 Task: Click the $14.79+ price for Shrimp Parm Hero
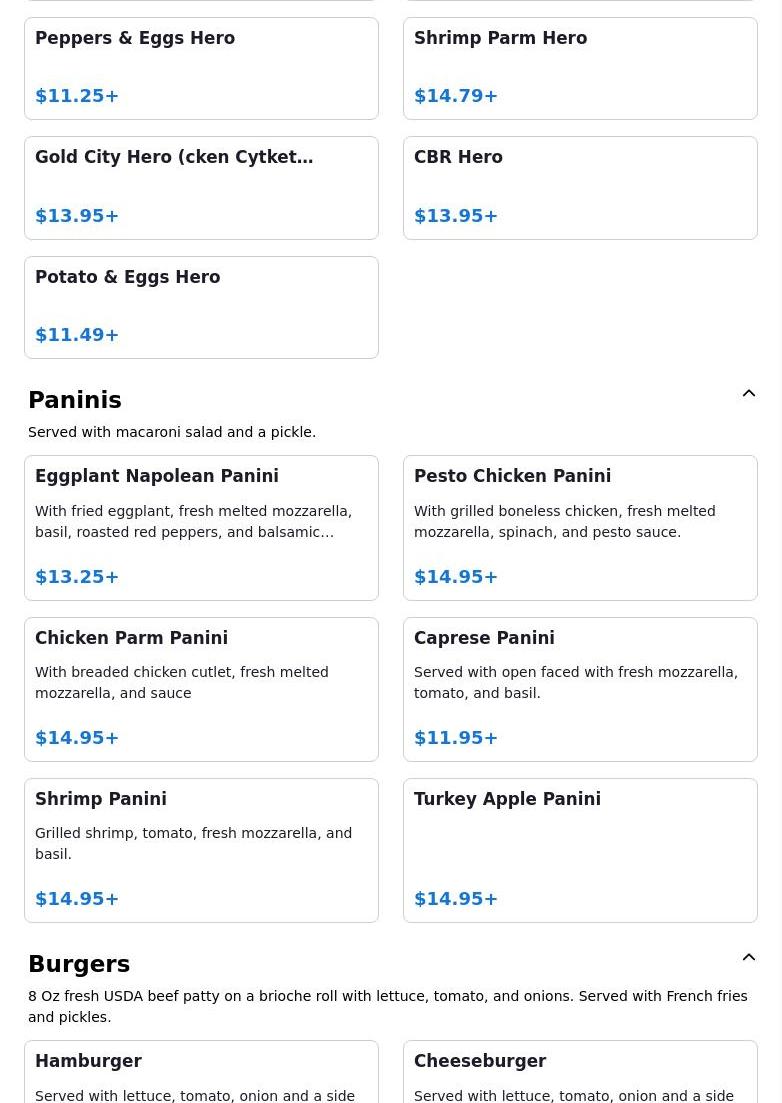456,96
